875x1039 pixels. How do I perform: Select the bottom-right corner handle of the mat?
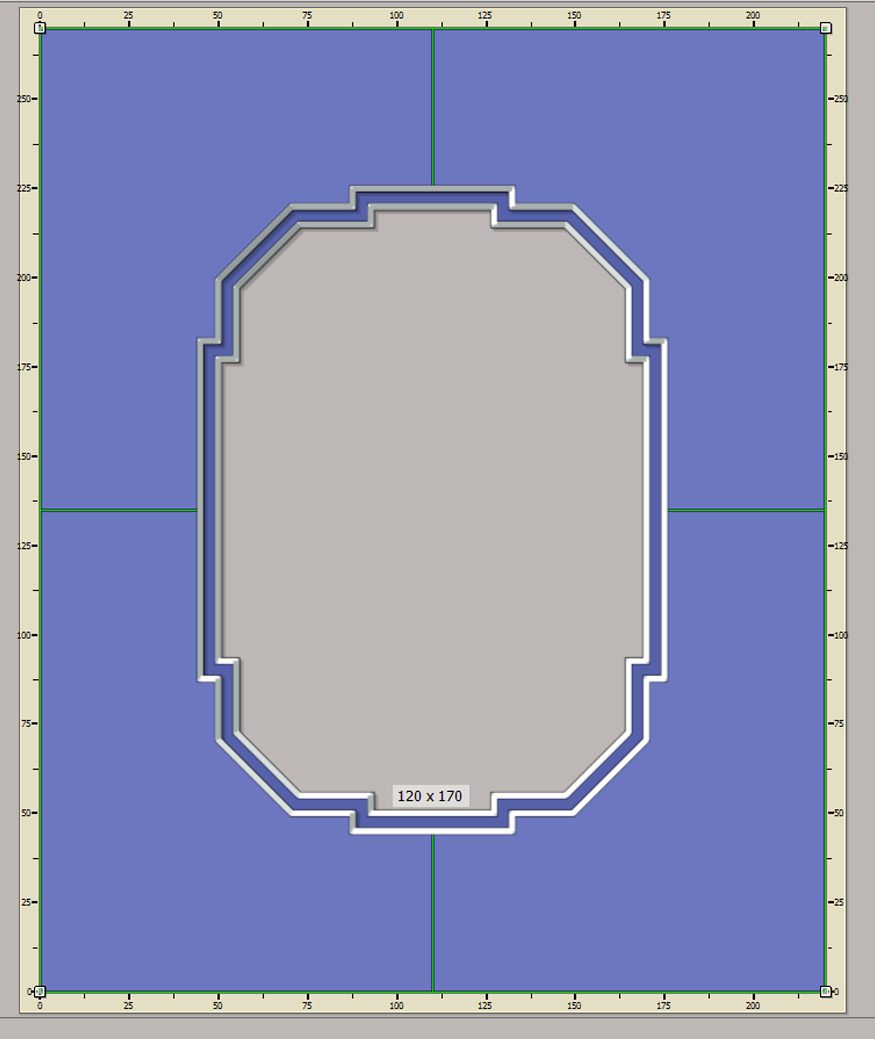click(825, 991)
